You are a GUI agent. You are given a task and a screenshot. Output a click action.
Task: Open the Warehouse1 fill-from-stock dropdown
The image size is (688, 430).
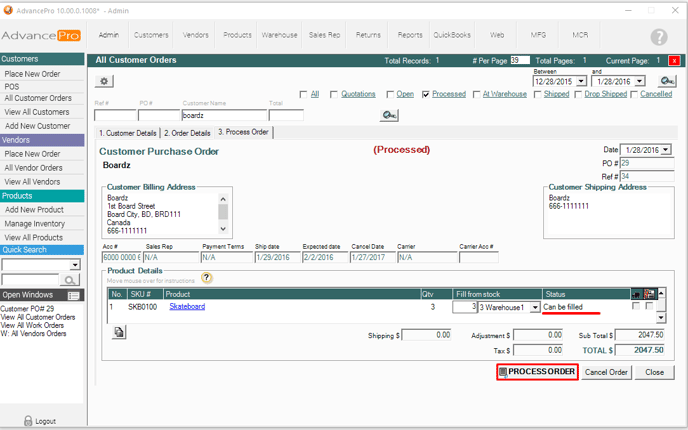[x=535, y=307]
